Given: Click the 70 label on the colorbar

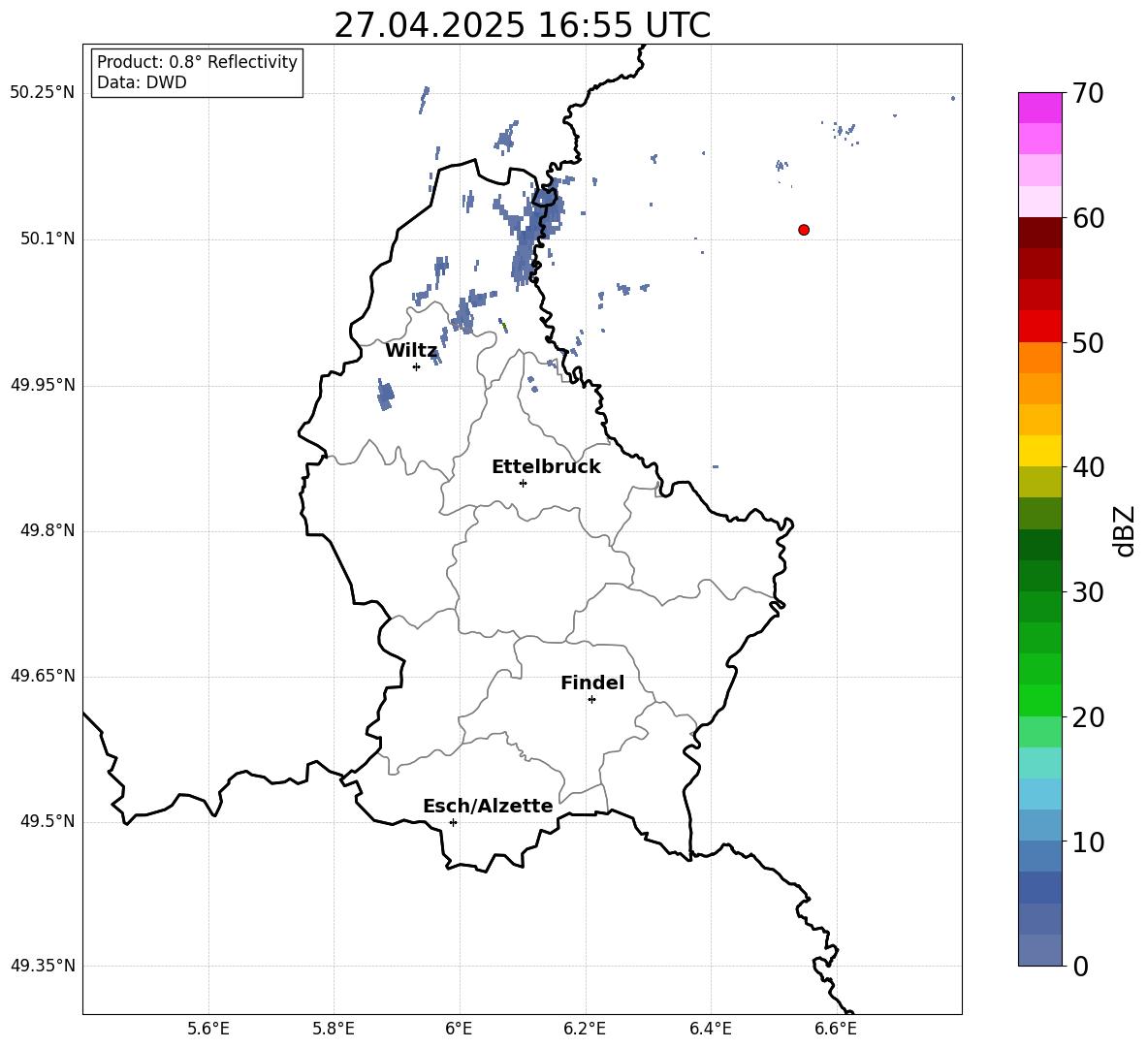Looking at the screenshot, I should coord(1088,94).
